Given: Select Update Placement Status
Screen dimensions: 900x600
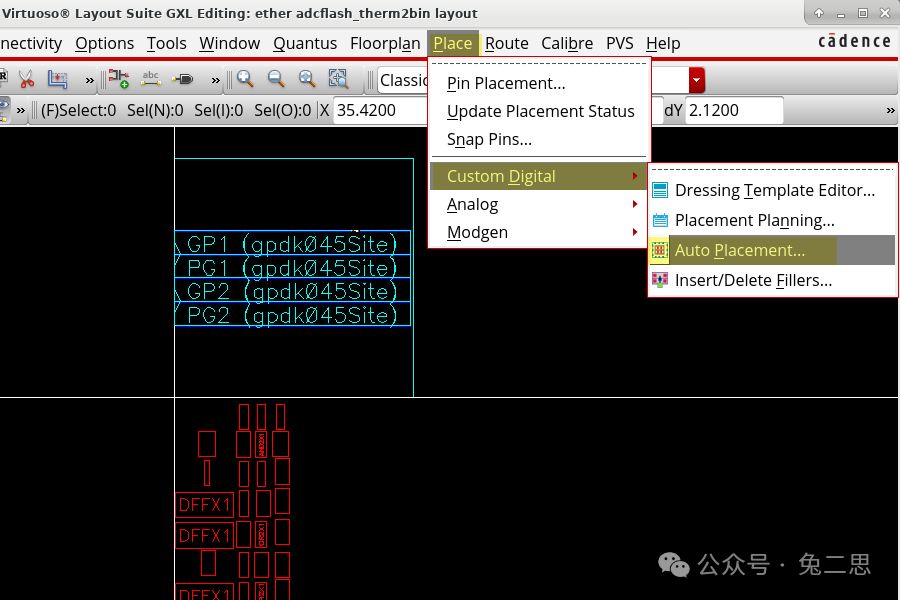Looking at the screenshot, I should point(540,111).
